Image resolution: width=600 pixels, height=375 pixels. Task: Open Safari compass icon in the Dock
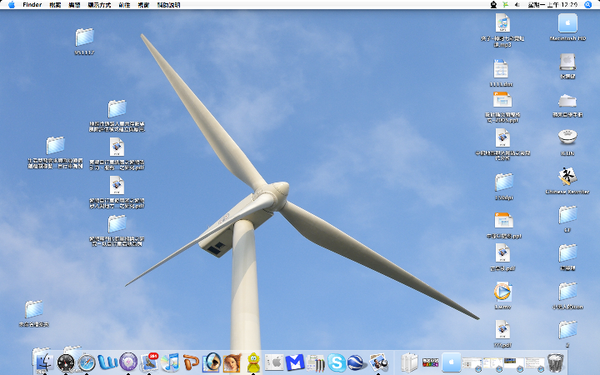[x=87, y=362]
